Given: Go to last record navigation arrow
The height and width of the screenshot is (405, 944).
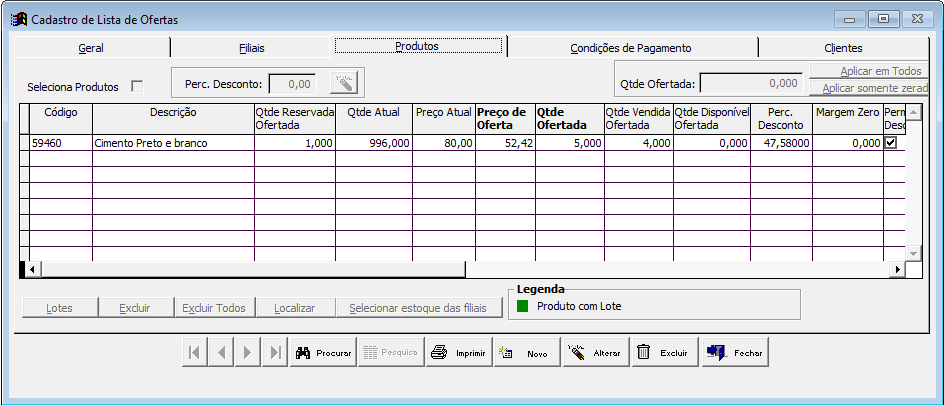Looking at the screenshot, I should click(274, 353).
